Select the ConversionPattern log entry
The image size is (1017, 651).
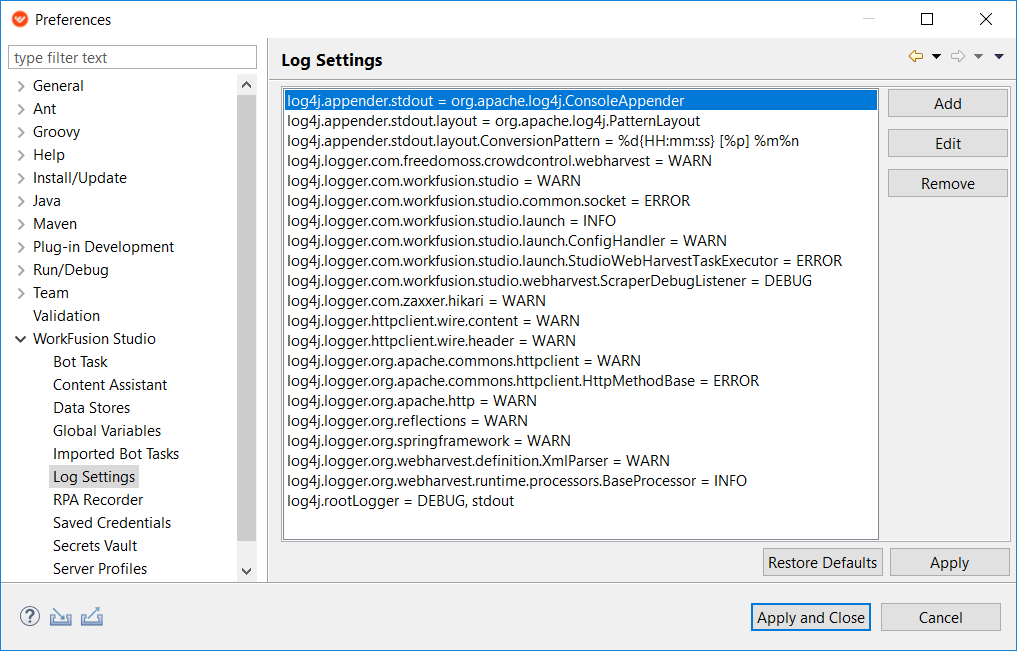coord(580,141)
